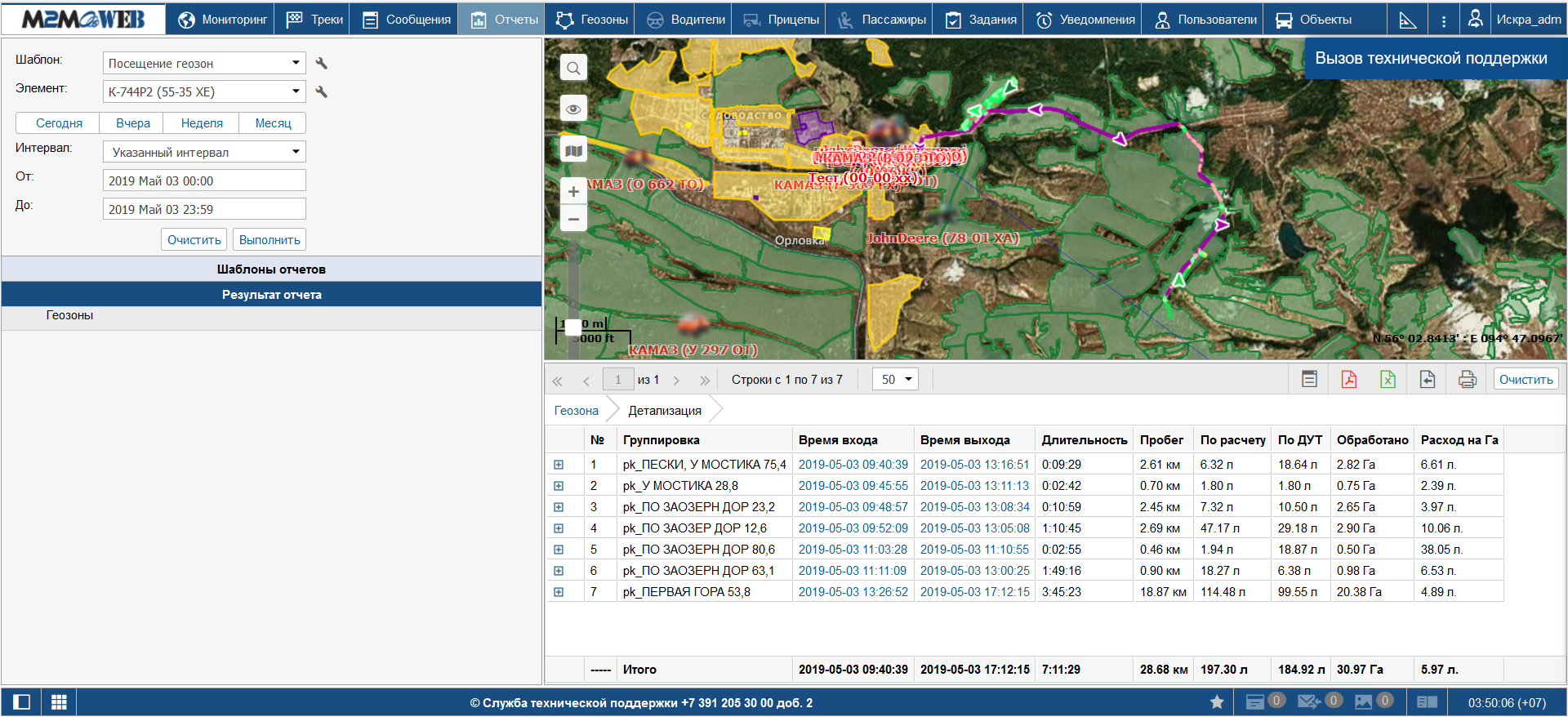Open the map layers icon
This screenshot has height=717, width=1568.
pyautogui.click(x=573, y=150)
